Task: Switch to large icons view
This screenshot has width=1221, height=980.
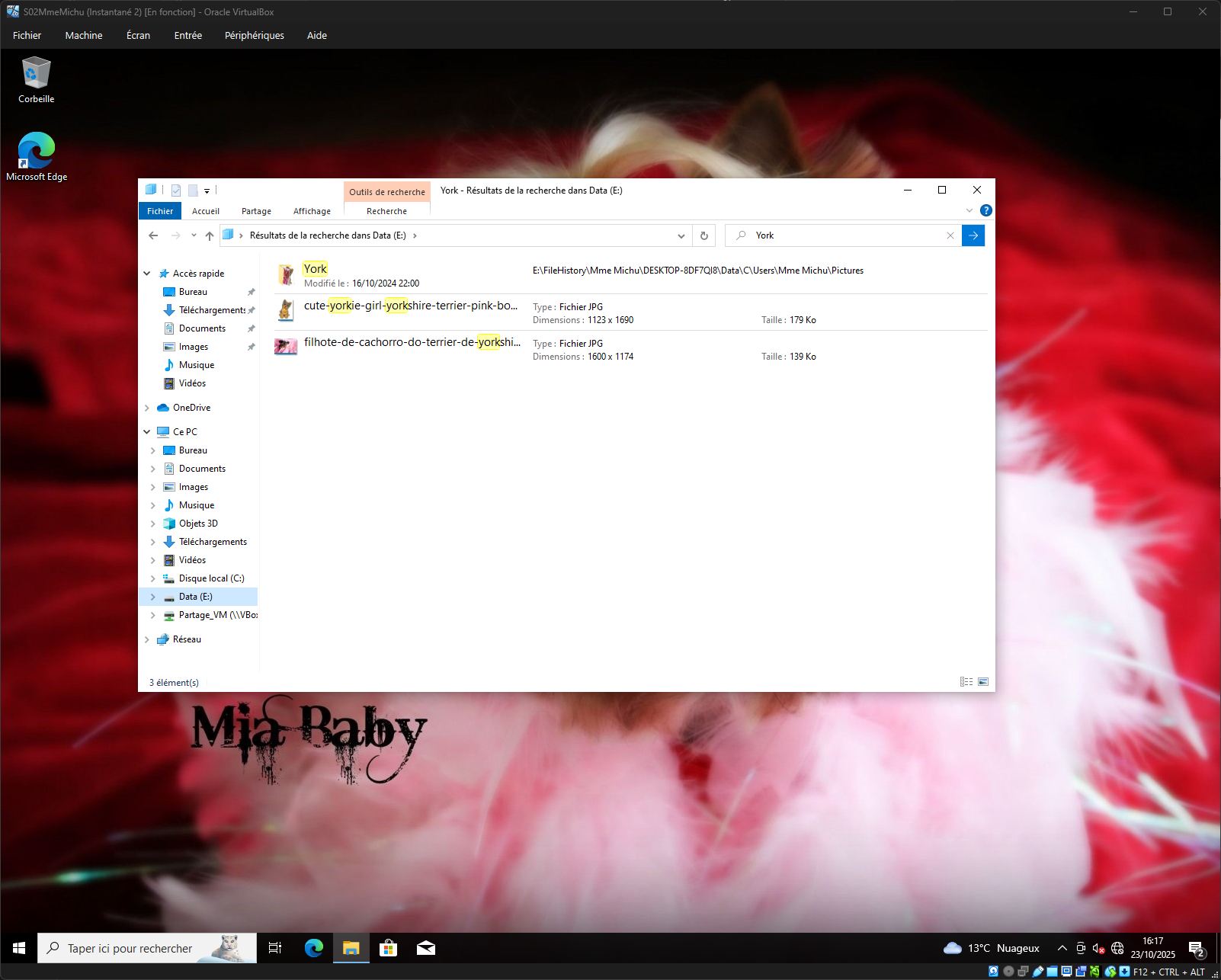Action: pyautogui.click(x=983, y=682)
